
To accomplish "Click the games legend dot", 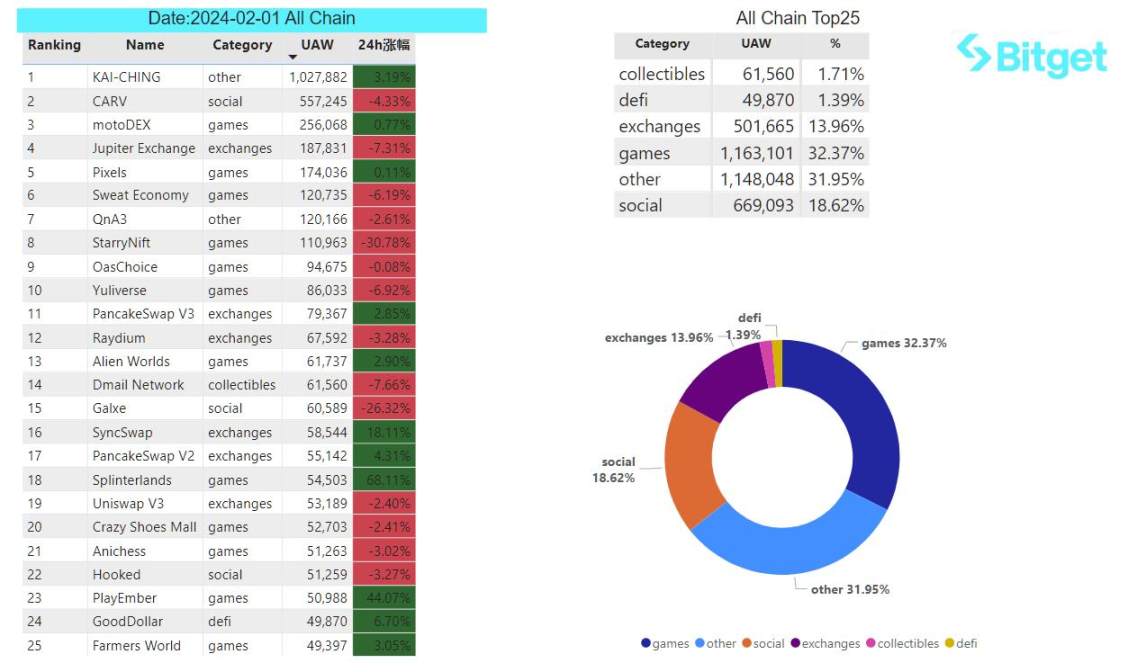I will [646, 644].
